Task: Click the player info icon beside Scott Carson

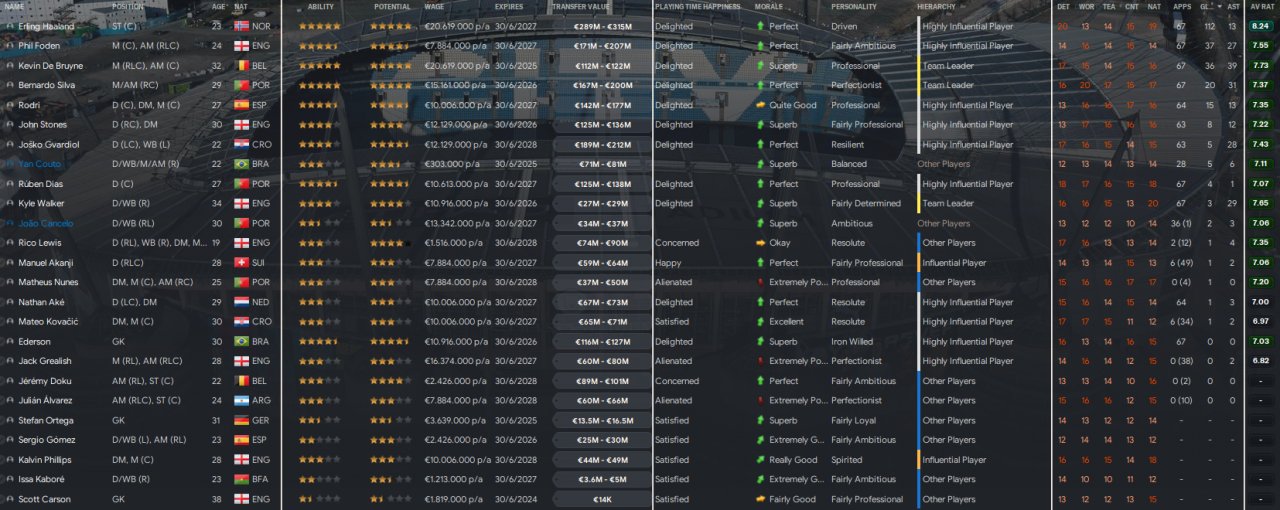Action: (9, 499)
